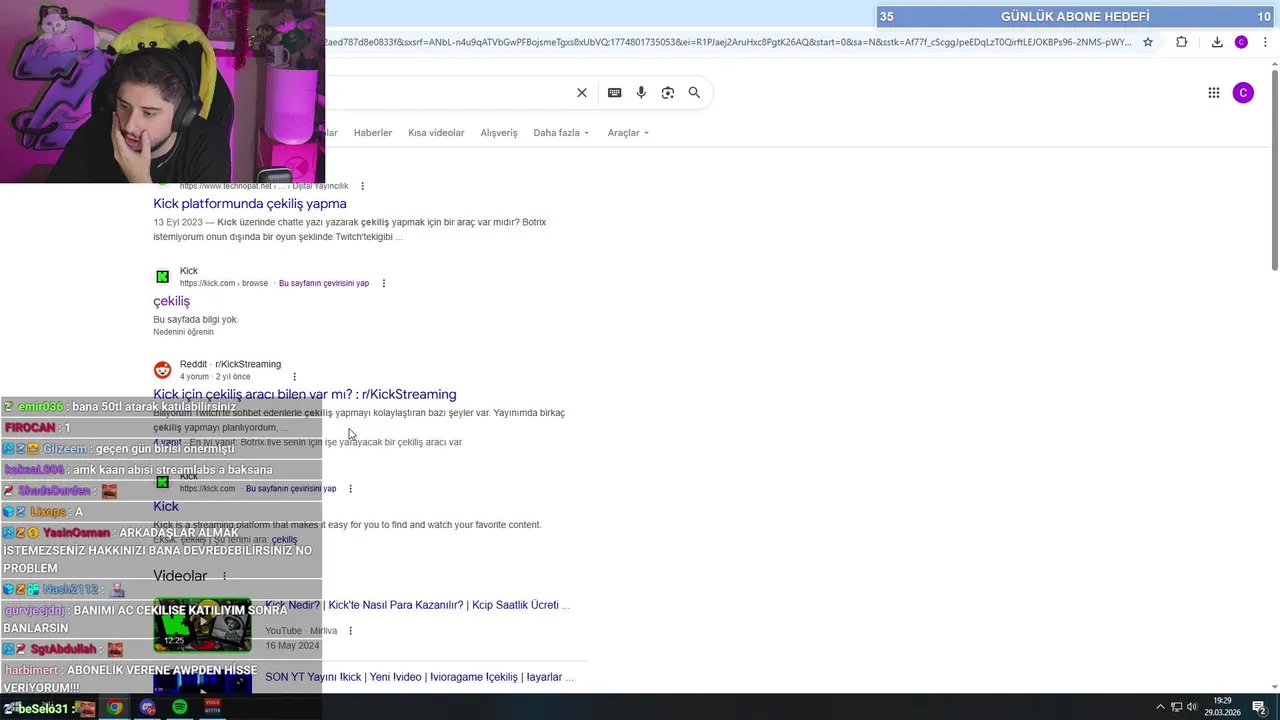Open the on-screen keyboard input tool
Image resolution: width=1280 pixels, height=720 pixels.
point(614,93)
